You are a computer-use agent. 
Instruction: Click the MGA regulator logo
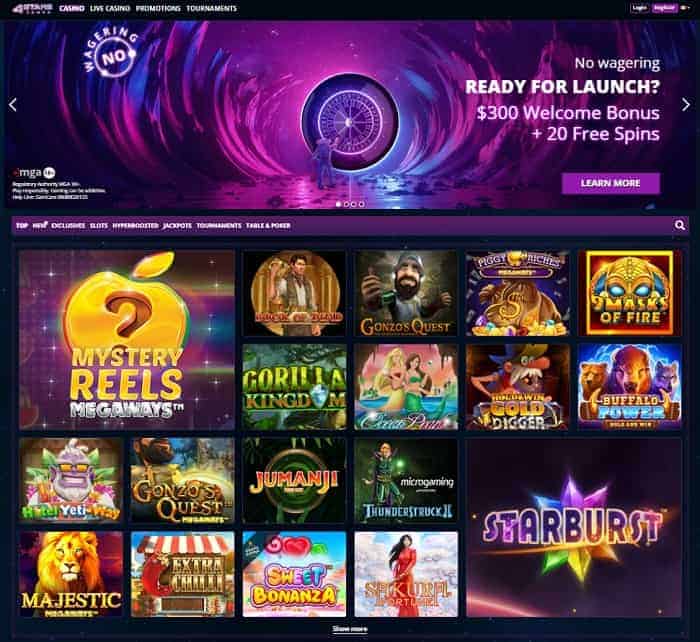[x=33, y=172]
